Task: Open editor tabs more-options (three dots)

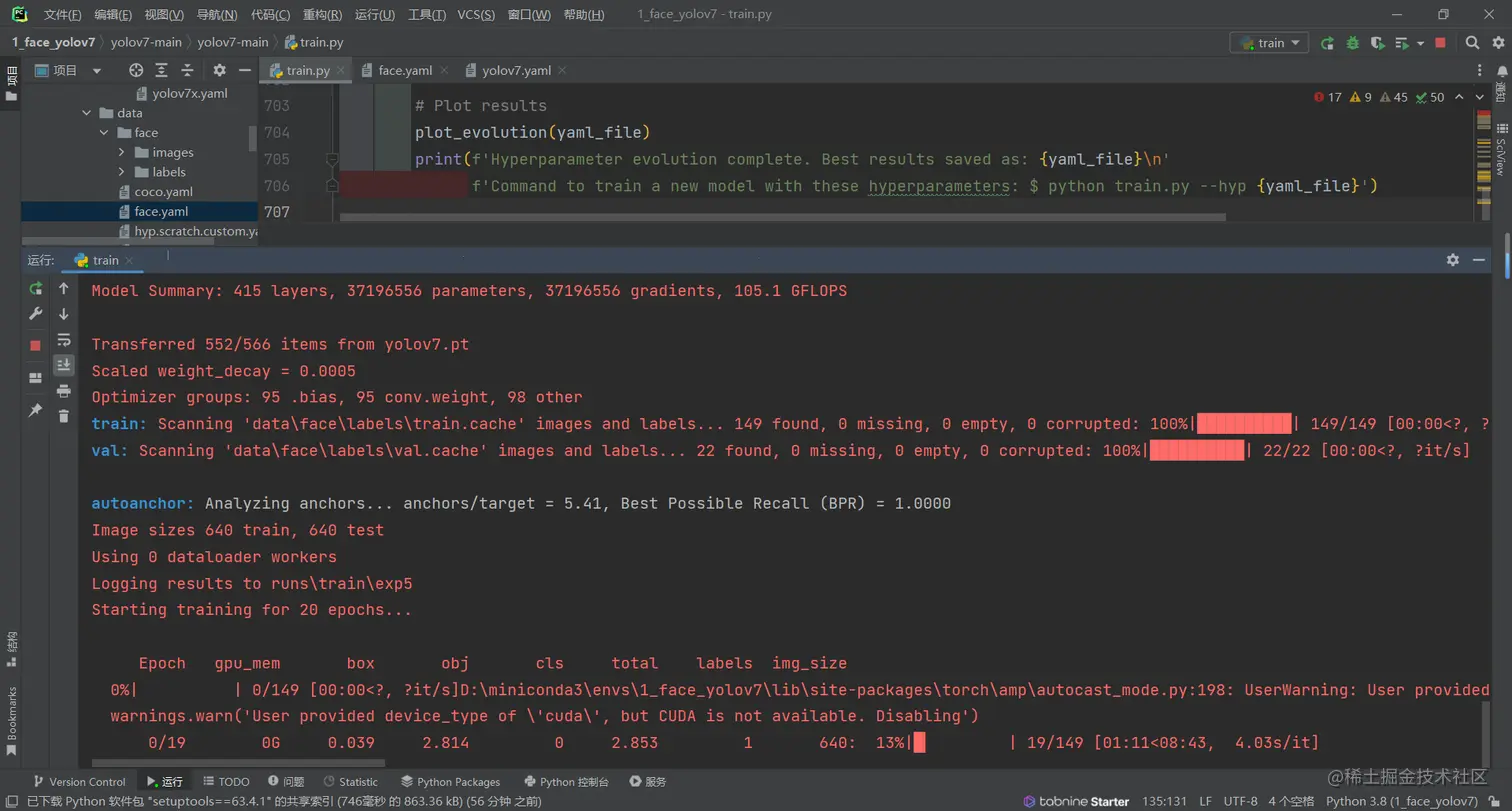Action: pyautogui.click(x=1481, y=70)
